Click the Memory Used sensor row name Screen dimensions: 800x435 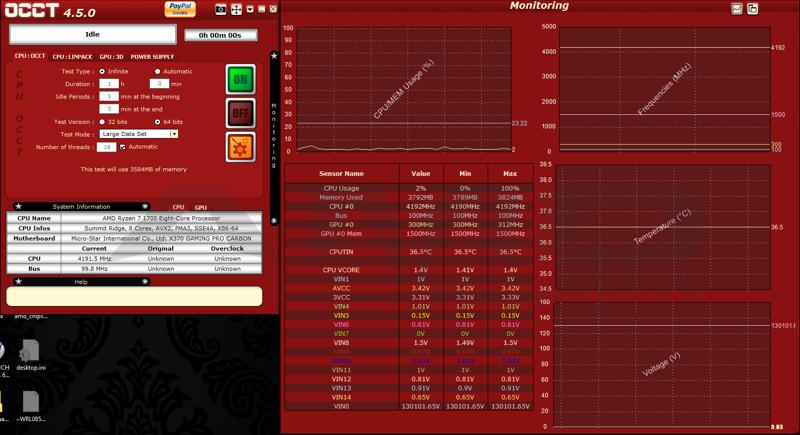341,197
